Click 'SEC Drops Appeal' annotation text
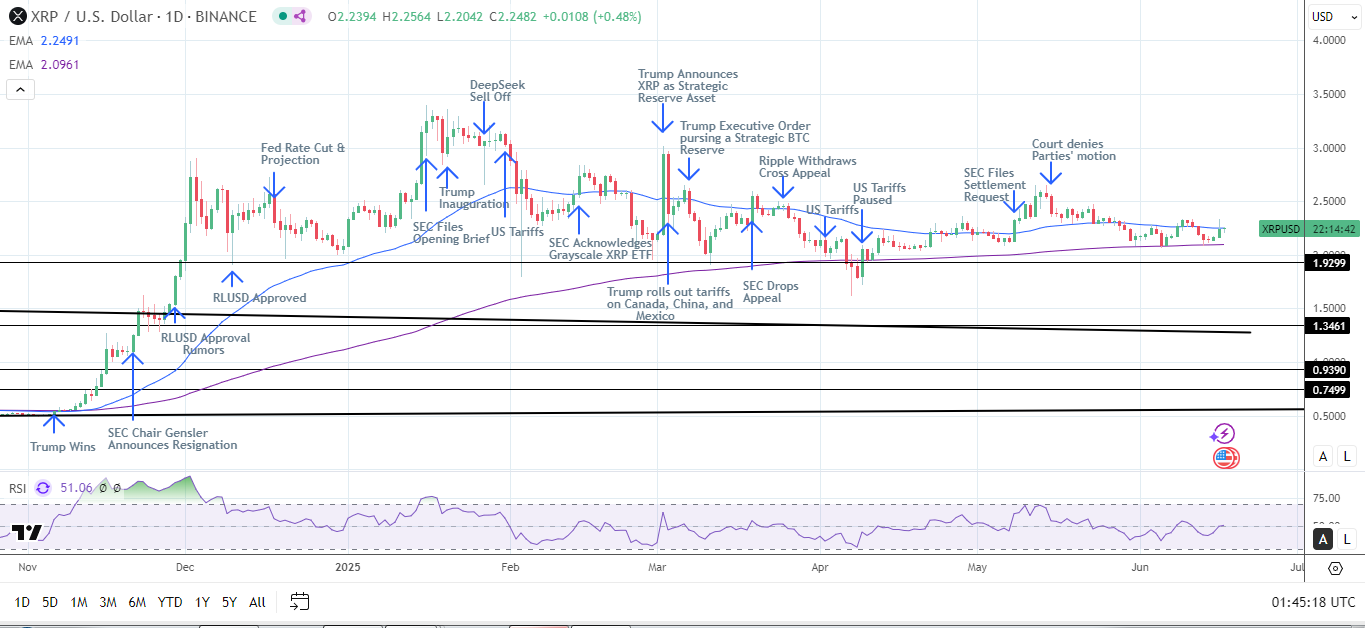Screen dimensions: 1365x628 [771, 292]
